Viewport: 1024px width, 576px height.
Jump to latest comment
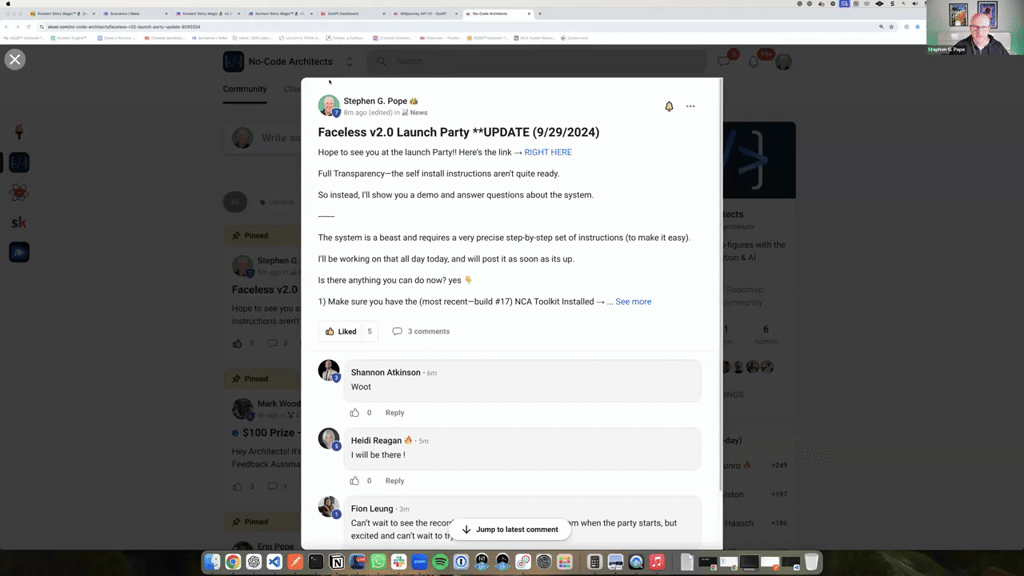click(x=510, y=530)
